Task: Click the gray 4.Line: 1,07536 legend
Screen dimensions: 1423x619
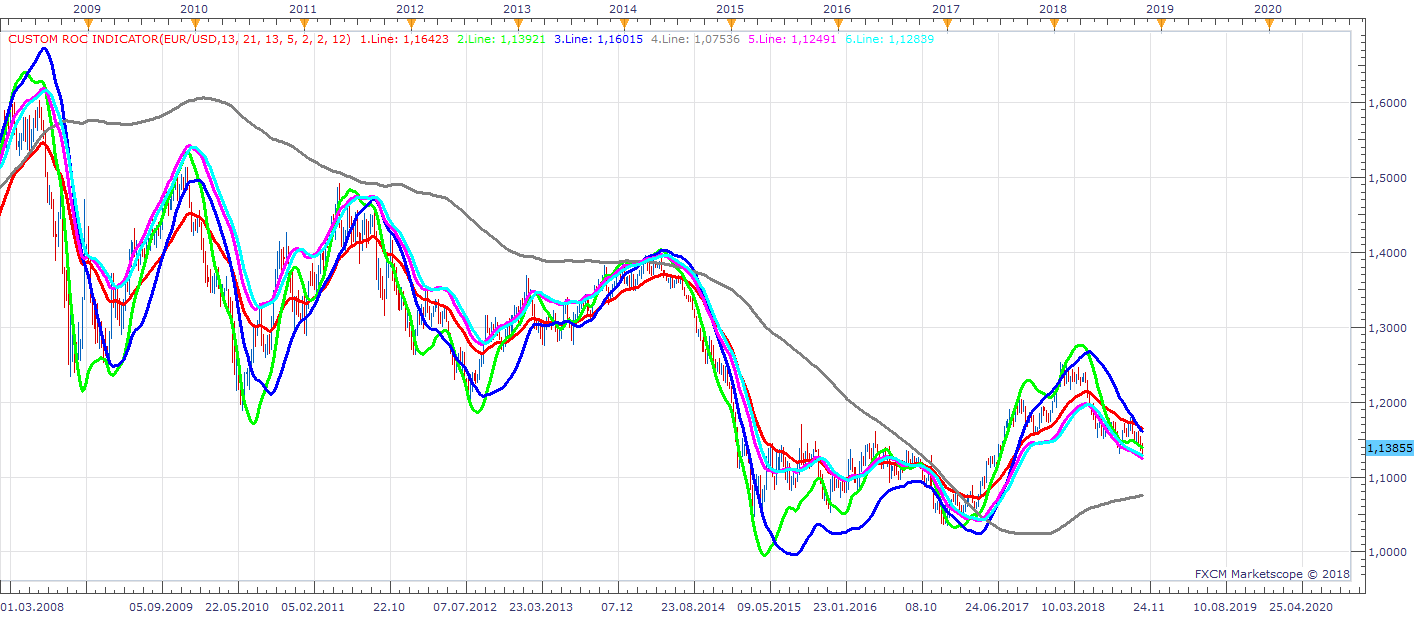Action: 695,40
